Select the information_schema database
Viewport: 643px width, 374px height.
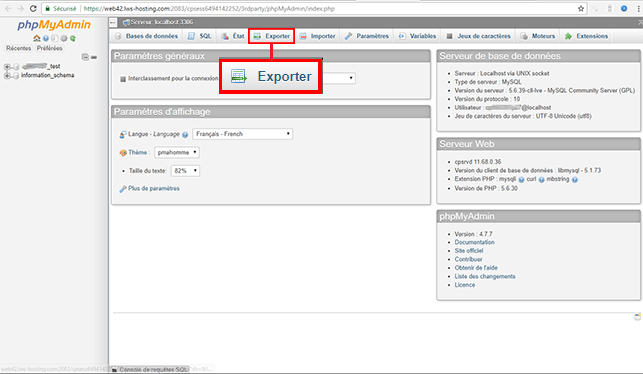(48, 75)
